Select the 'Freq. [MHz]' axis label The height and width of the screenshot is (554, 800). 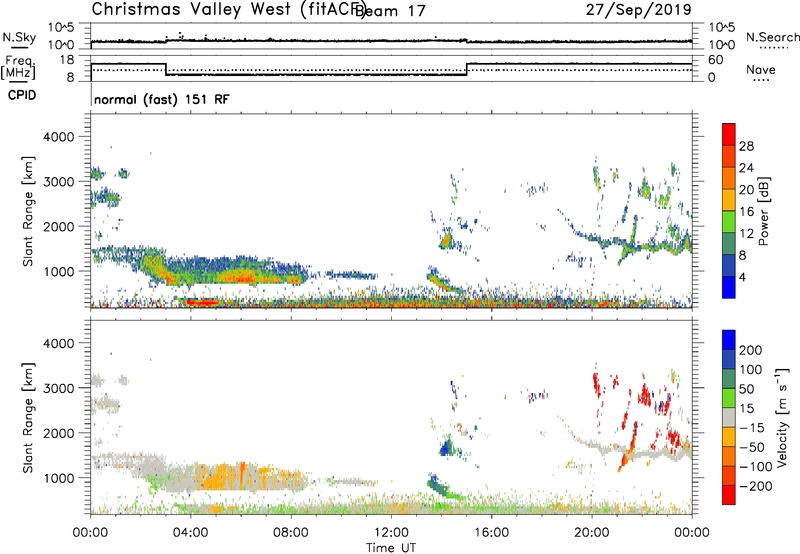pyautogui.click(x=18, y=68)
